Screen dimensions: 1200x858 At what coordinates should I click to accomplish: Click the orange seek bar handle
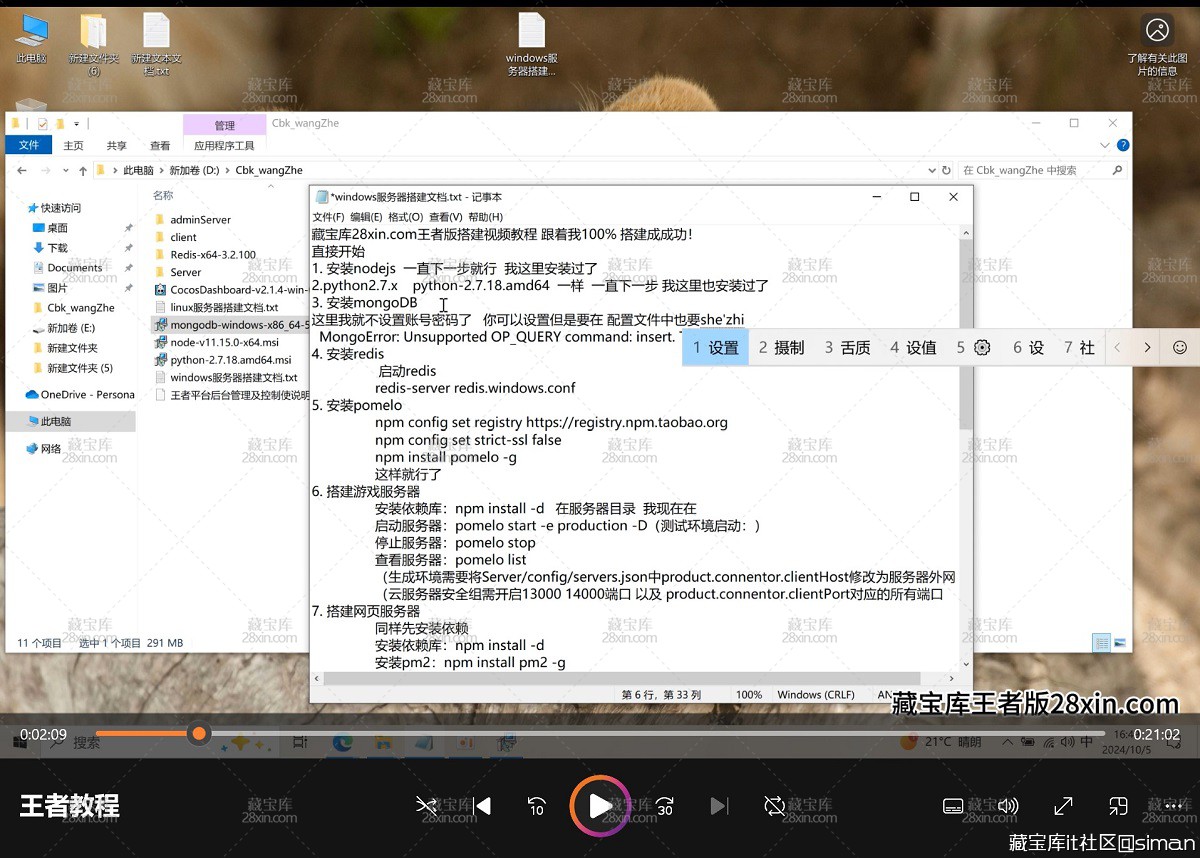point(199,734)
